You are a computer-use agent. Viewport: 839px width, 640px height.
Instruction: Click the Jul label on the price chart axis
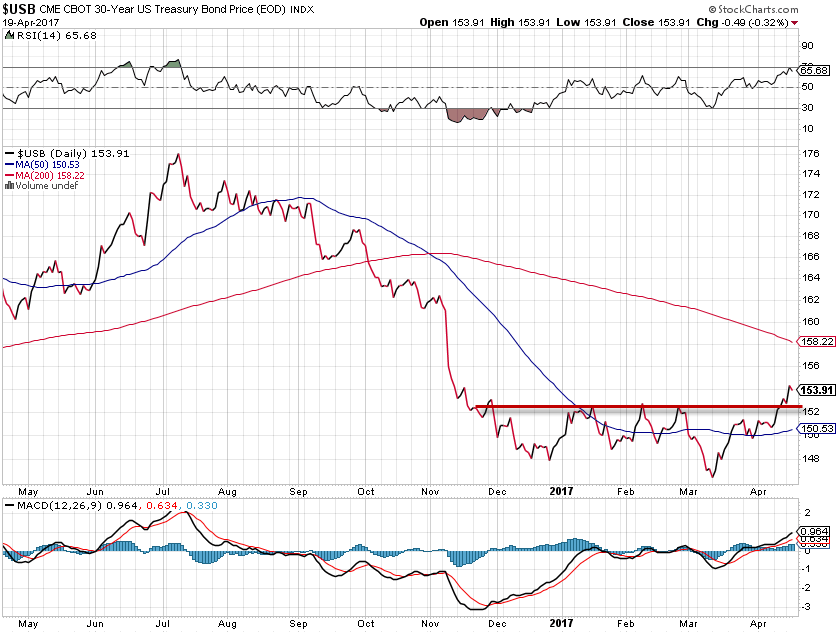click(x=163, y=491)
